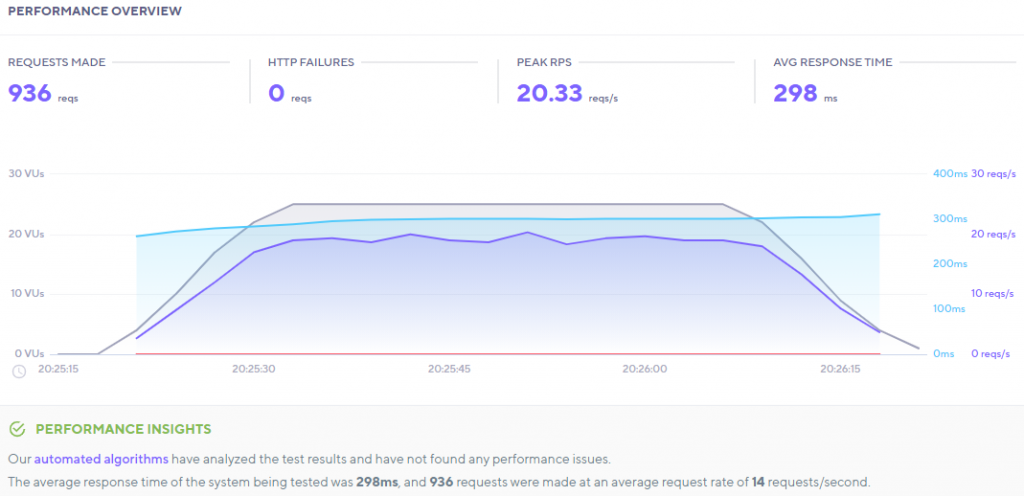This screenshot has width=1024, height=496.
Task: Click the '0ms' axis label
Action: 944,353
